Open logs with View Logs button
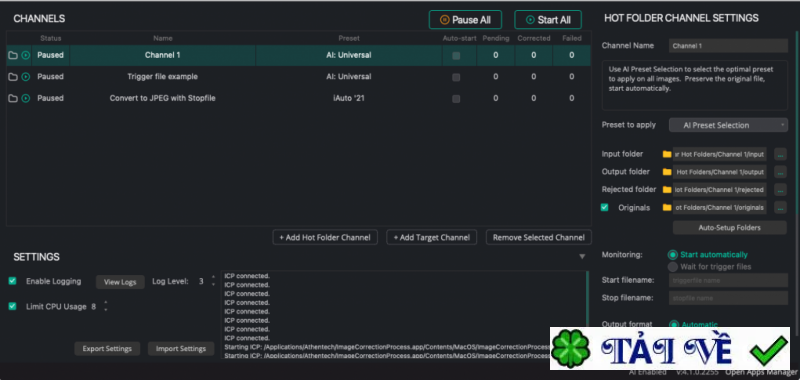The image size is (800, 380). (x=120, y=282)
